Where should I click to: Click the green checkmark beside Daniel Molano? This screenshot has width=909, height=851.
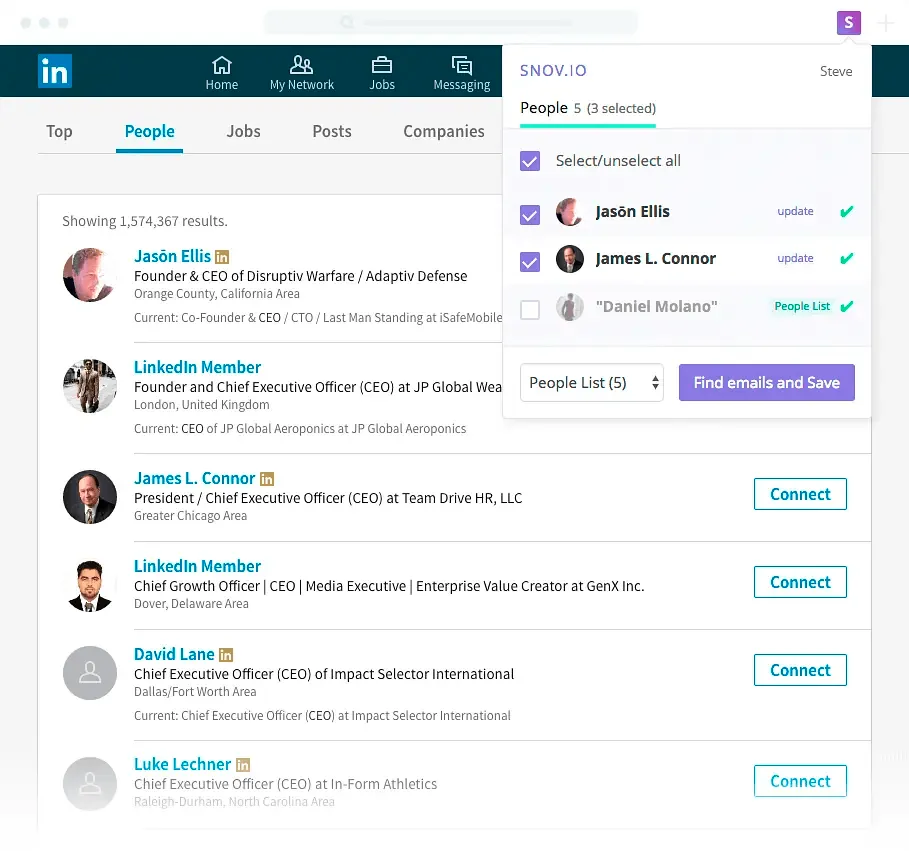pyautogui.click(x=846, y=306)
